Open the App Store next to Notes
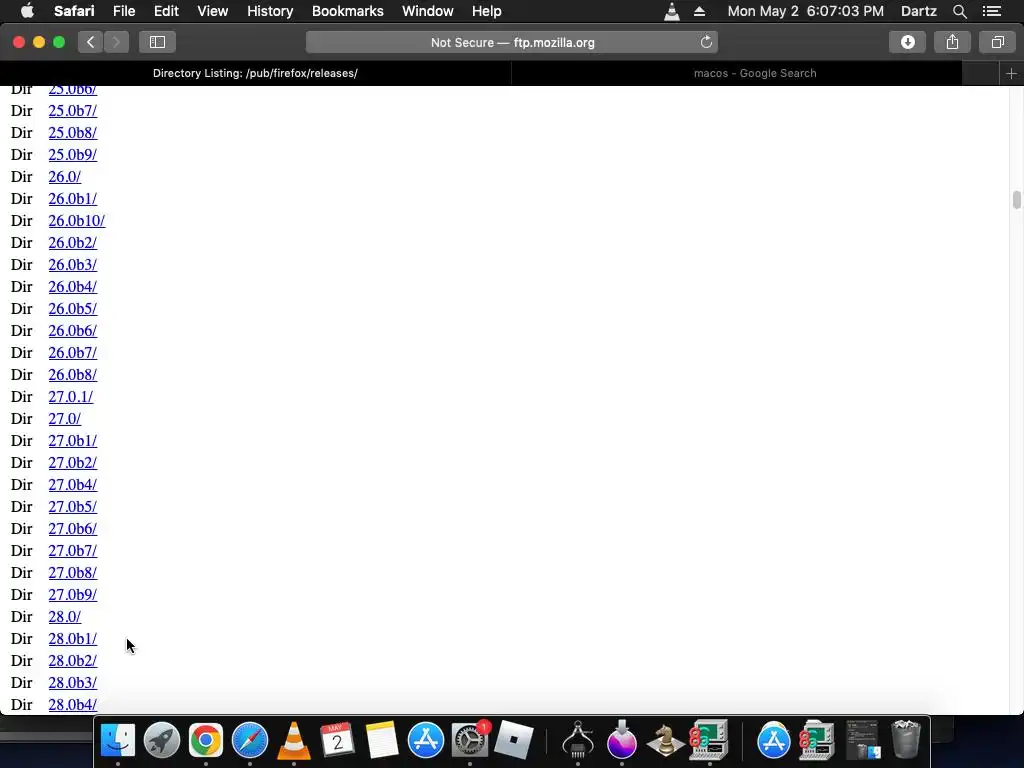 click(426, 740)
